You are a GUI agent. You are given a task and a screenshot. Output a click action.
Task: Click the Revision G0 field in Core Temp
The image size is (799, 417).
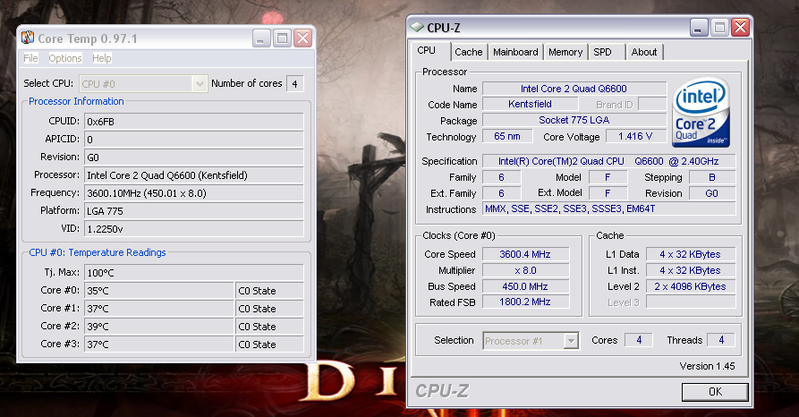click(194, 157)
